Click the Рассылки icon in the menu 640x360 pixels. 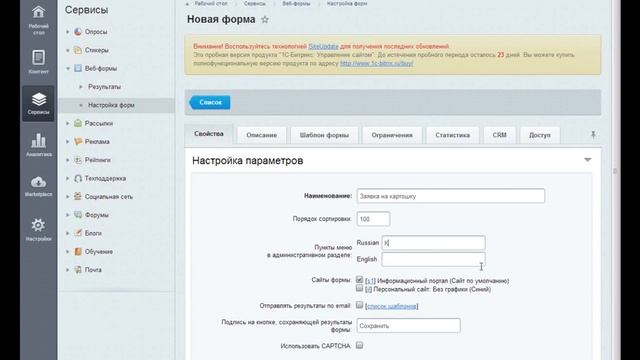[78, 123]
